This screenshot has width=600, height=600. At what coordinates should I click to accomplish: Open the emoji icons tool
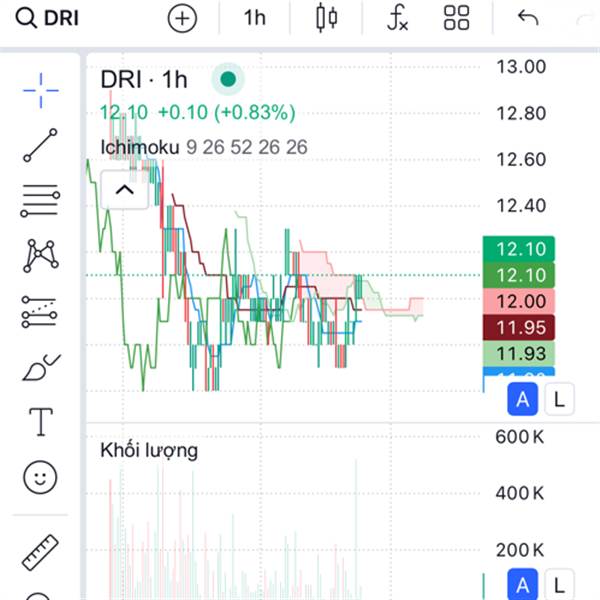click(x=40, y=477)
